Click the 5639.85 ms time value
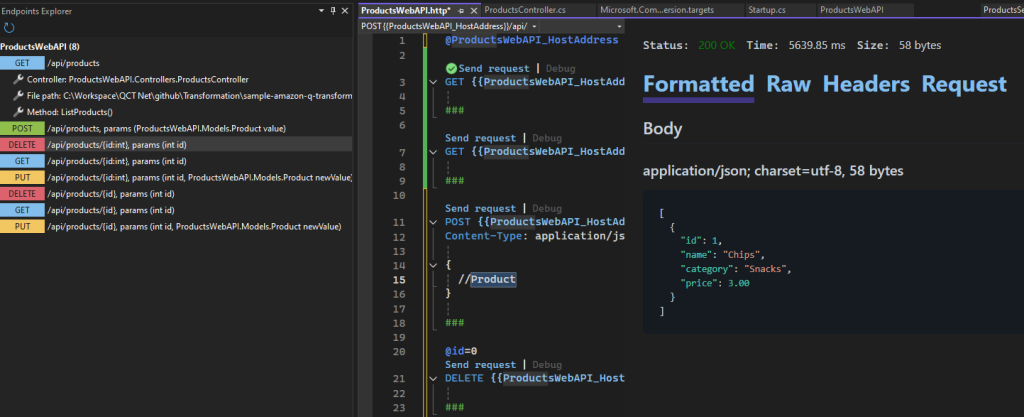 pos(816,46)
